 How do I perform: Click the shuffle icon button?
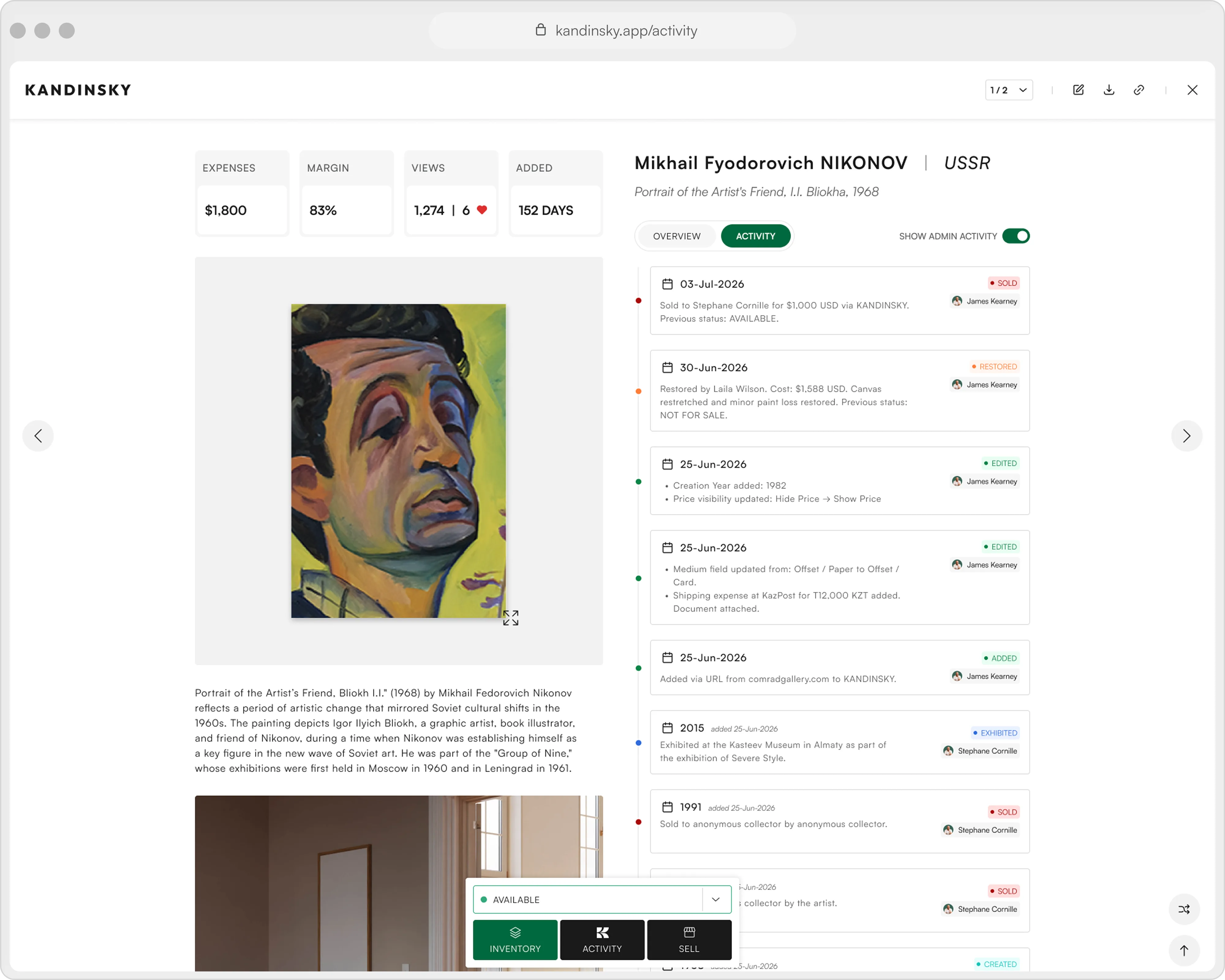[x=1184, y=909]
